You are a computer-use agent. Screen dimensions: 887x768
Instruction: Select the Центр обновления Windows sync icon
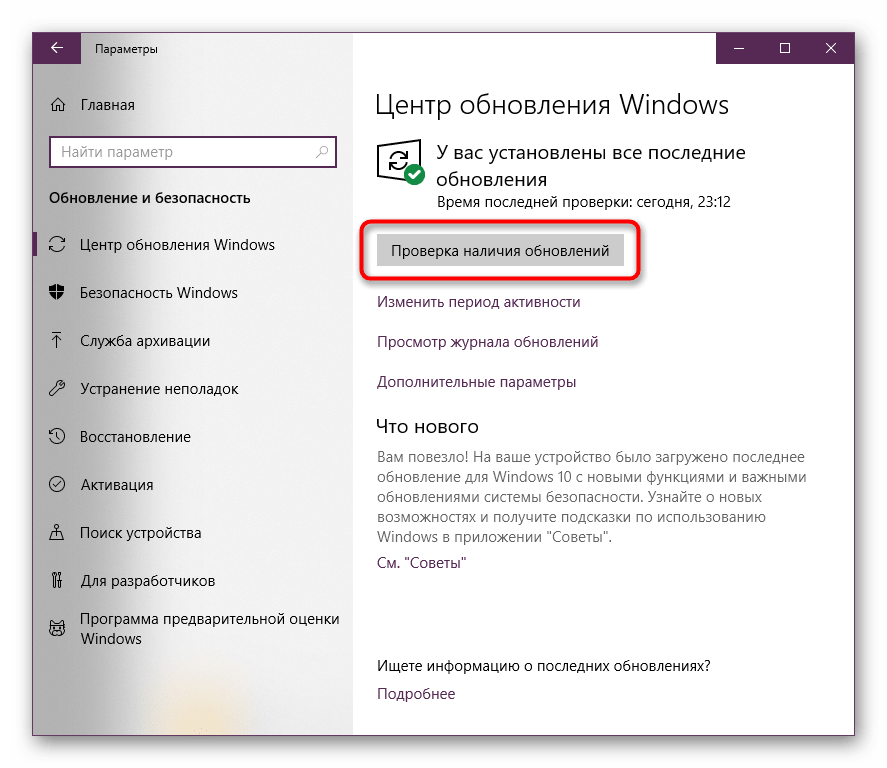57,244
